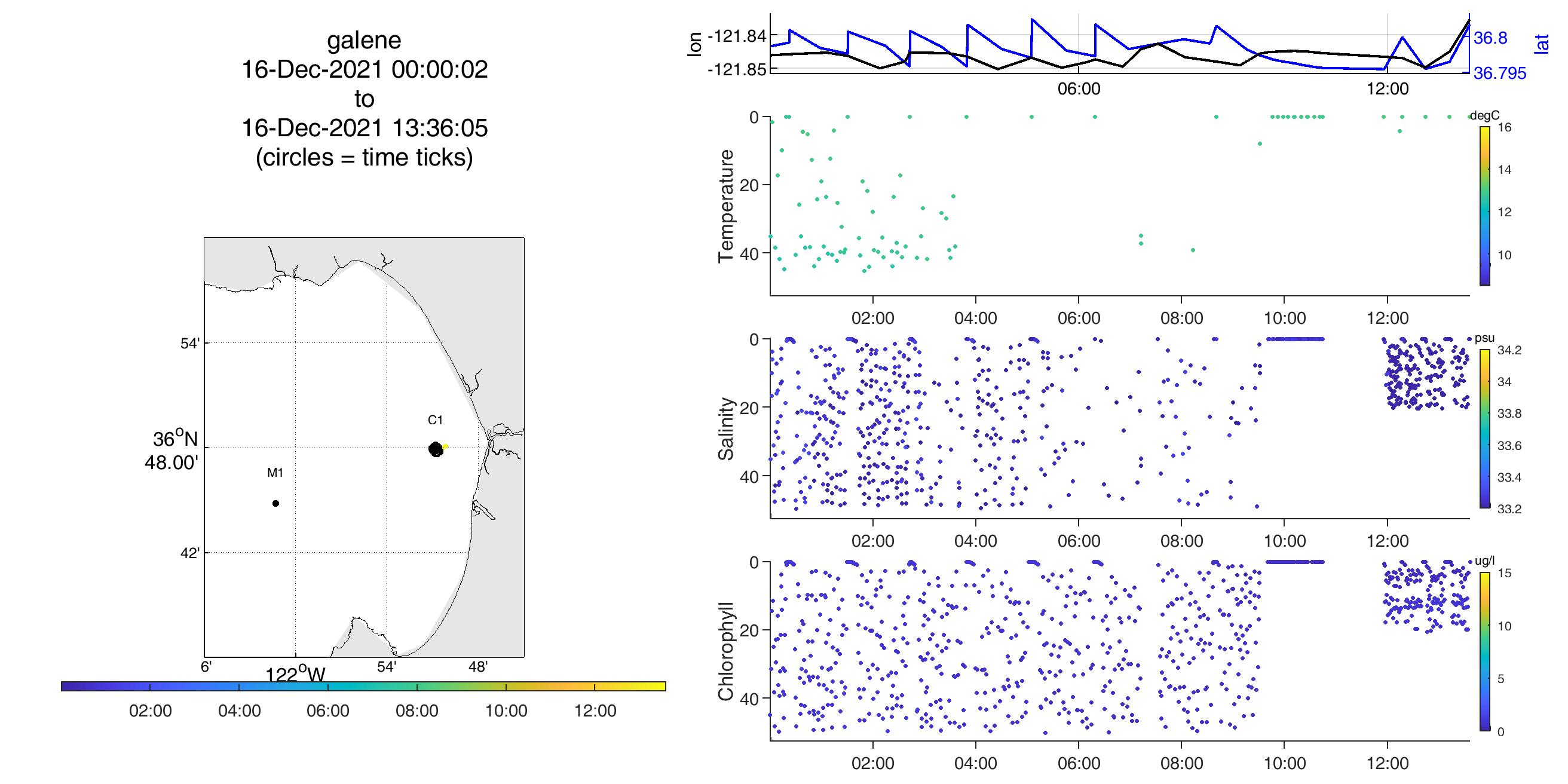This screenshot has height=784, width=1568.
Task: Click the surface salinity line near 10:00
Action: click(1295, 339)
